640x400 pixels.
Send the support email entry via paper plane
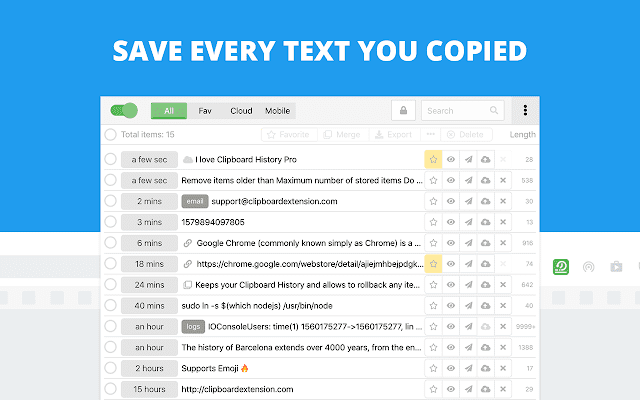pyautogui.click(x=468, y=201)
